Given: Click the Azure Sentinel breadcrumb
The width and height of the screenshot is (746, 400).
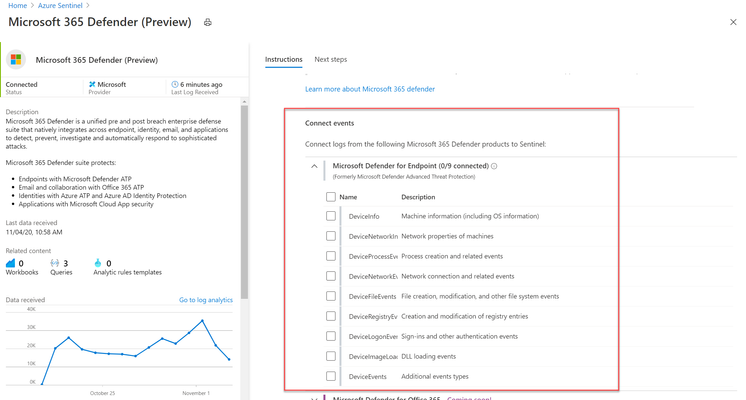Looking at the screenshot, I should point(60,5).
